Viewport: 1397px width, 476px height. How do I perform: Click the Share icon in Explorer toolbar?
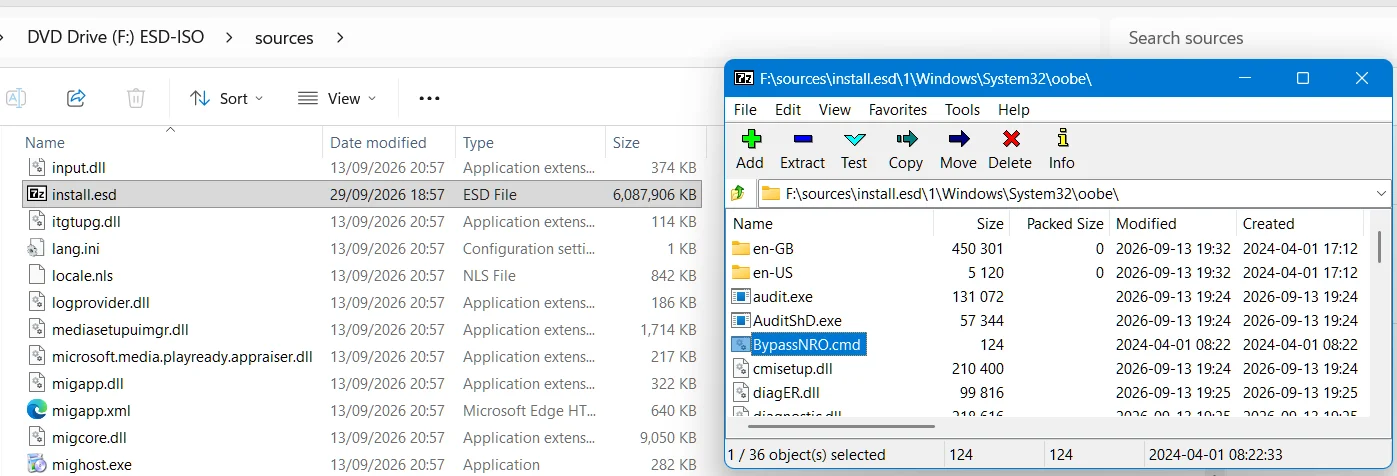[76, 98]
